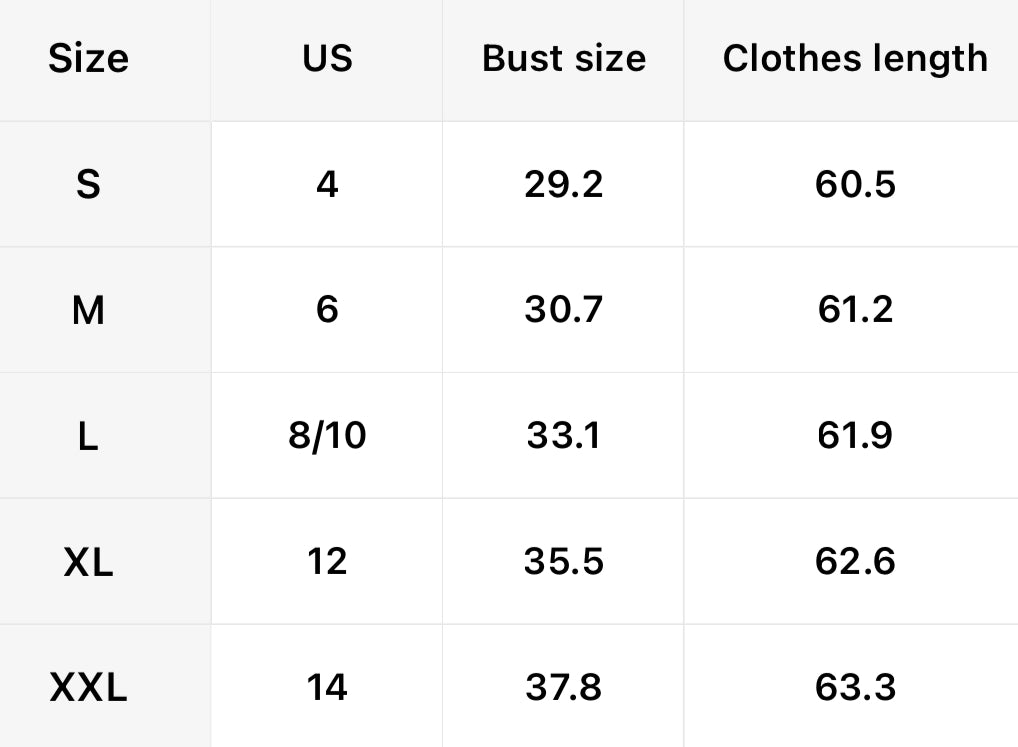Click bust size 35.5 cell

[564, 562]
